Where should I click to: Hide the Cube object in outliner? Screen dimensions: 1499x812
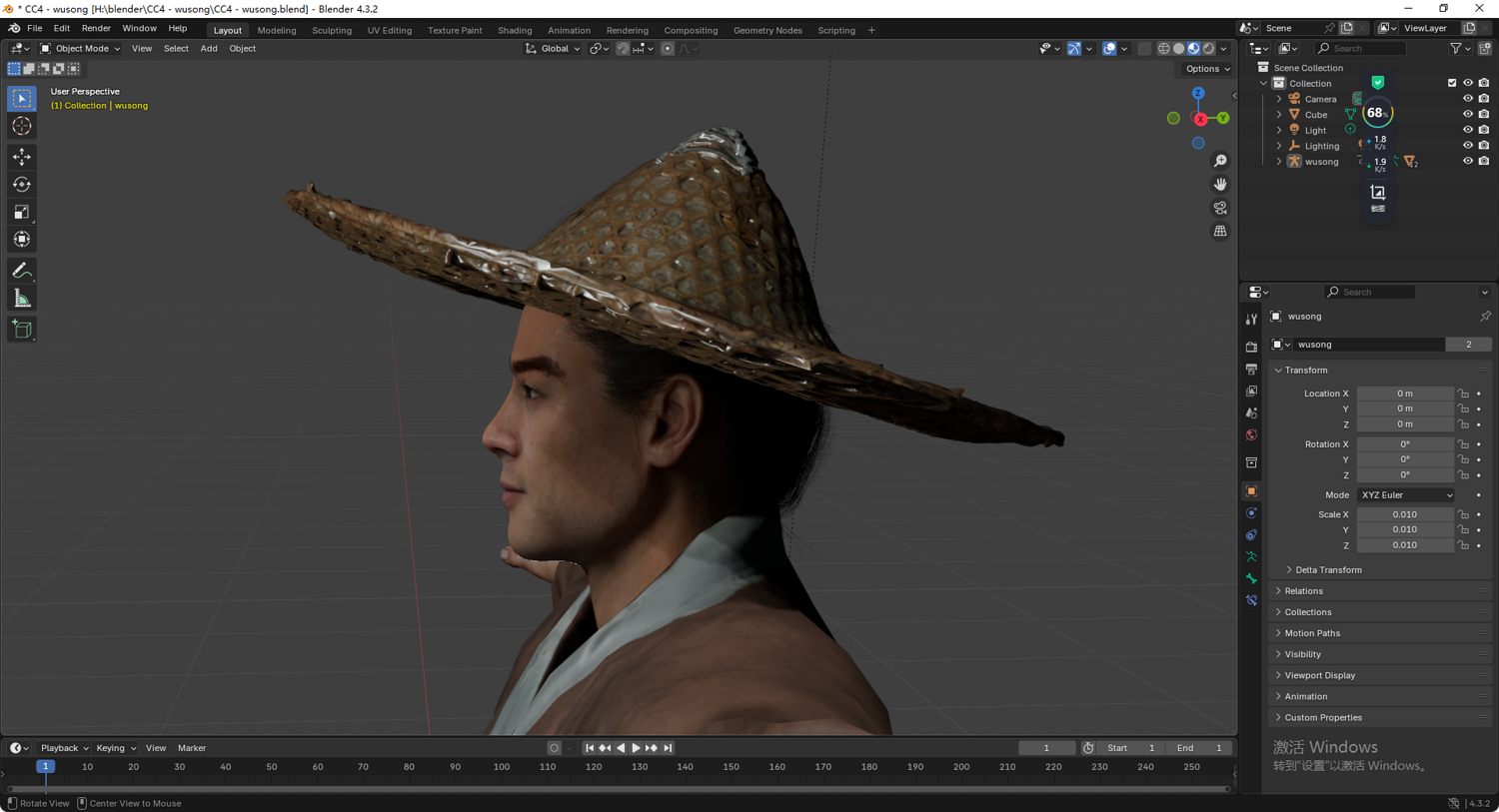tap(1467, 115)
